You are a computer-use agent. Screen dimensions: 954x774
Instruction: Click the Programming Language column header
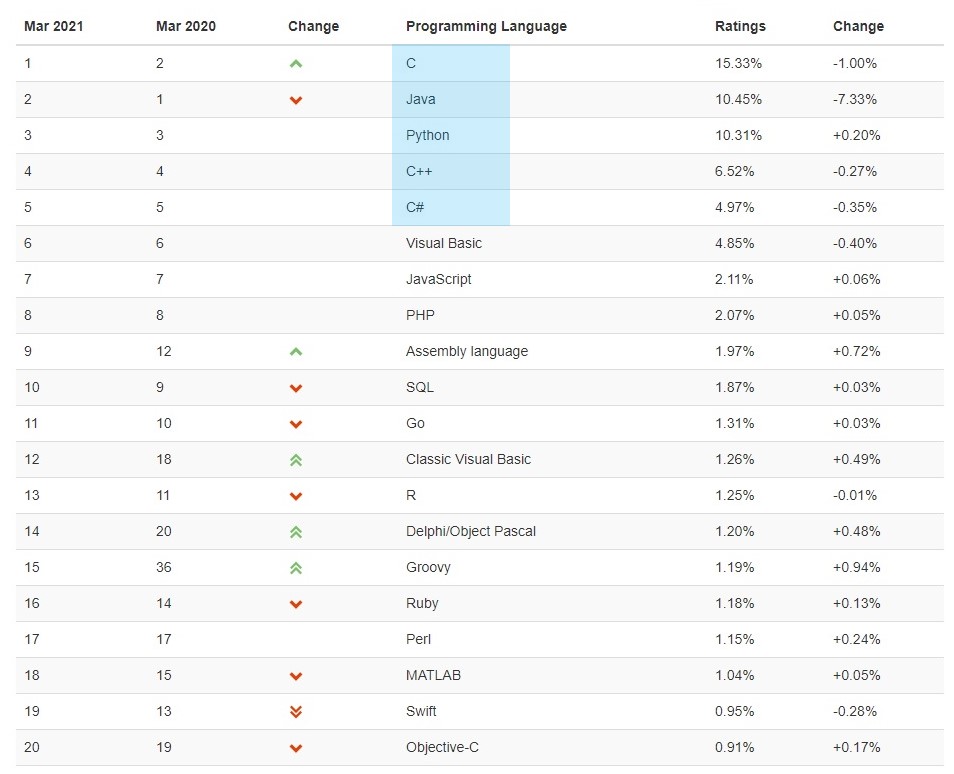tap(486, 26)
